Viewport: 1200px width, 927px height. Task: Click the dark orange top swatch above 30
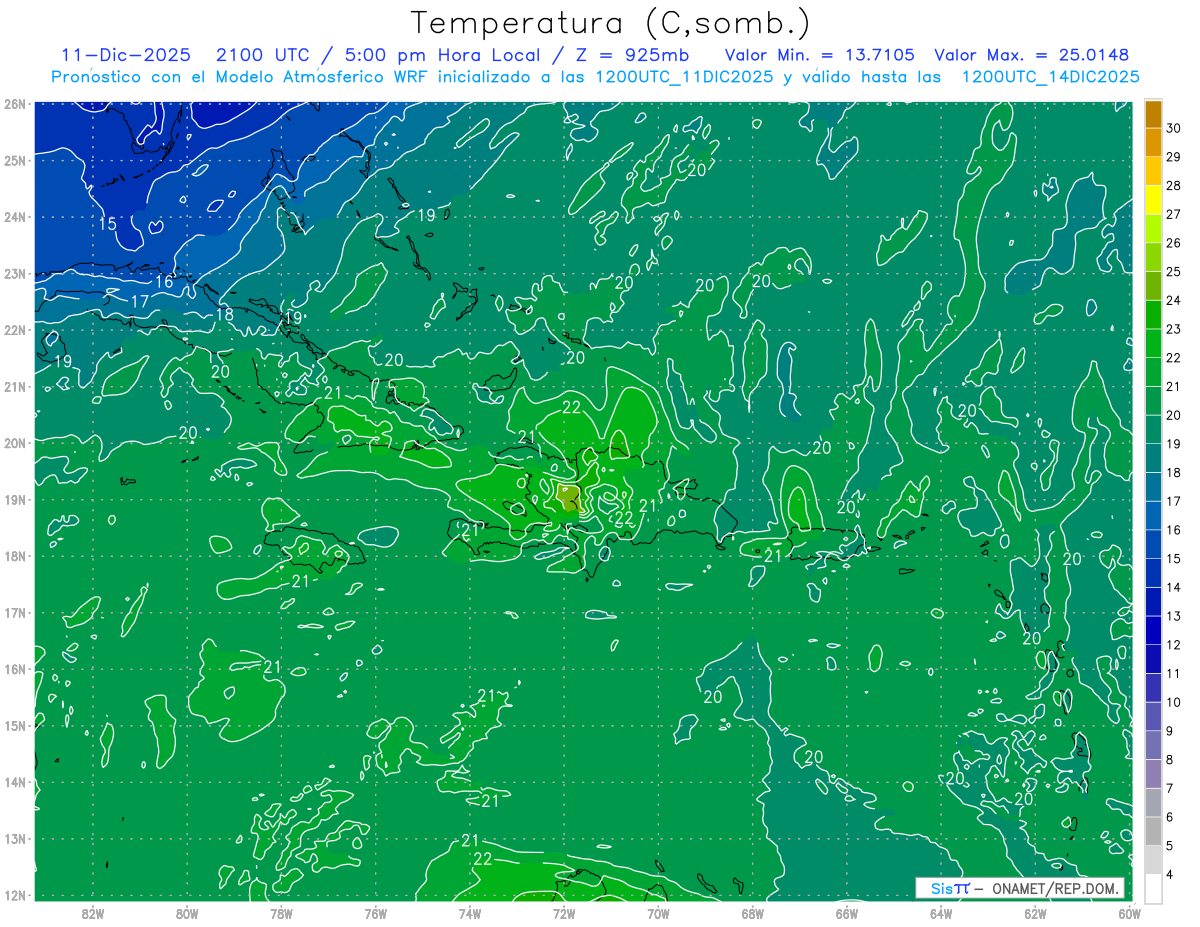(1153, 113)
